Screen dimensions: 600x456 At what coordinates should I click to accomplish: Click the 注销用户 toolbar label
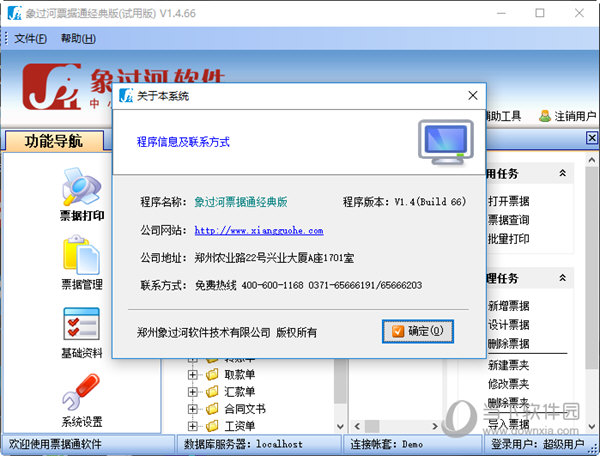click(x=575, y=116)
